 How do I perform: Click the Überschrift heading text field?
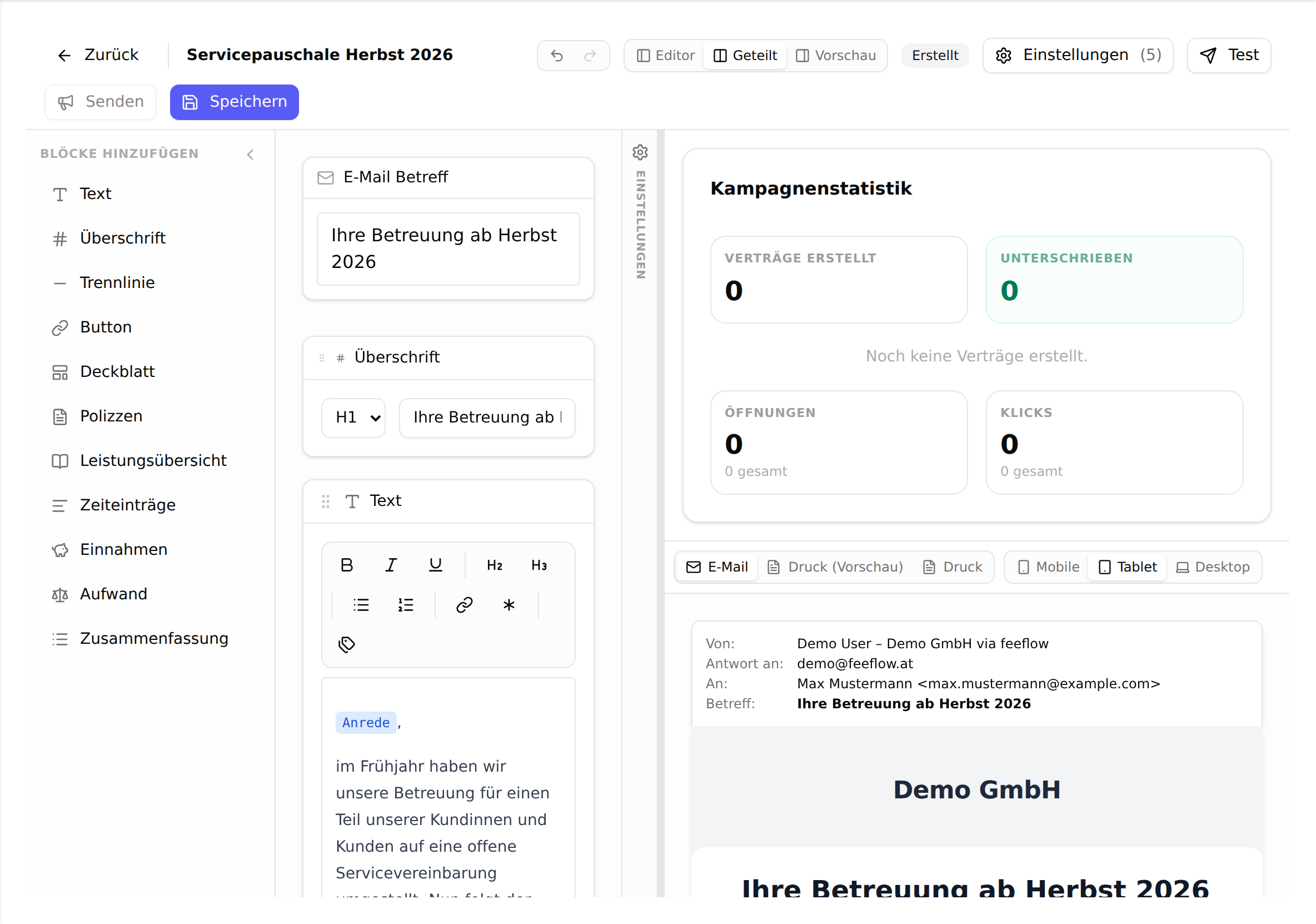click(x=487, y=418)
